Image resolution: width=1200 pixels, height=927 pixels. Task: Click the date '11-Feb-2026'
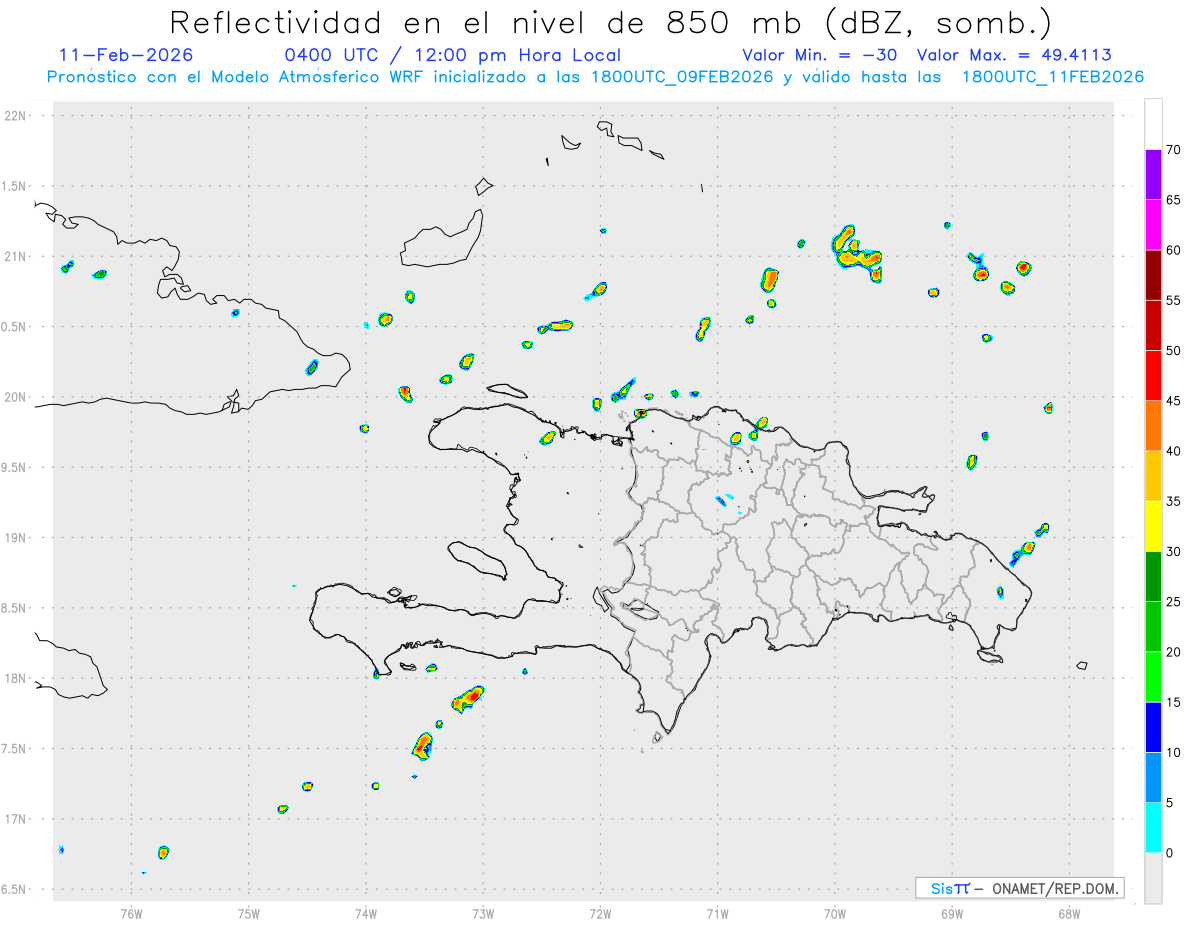[126, 55]
